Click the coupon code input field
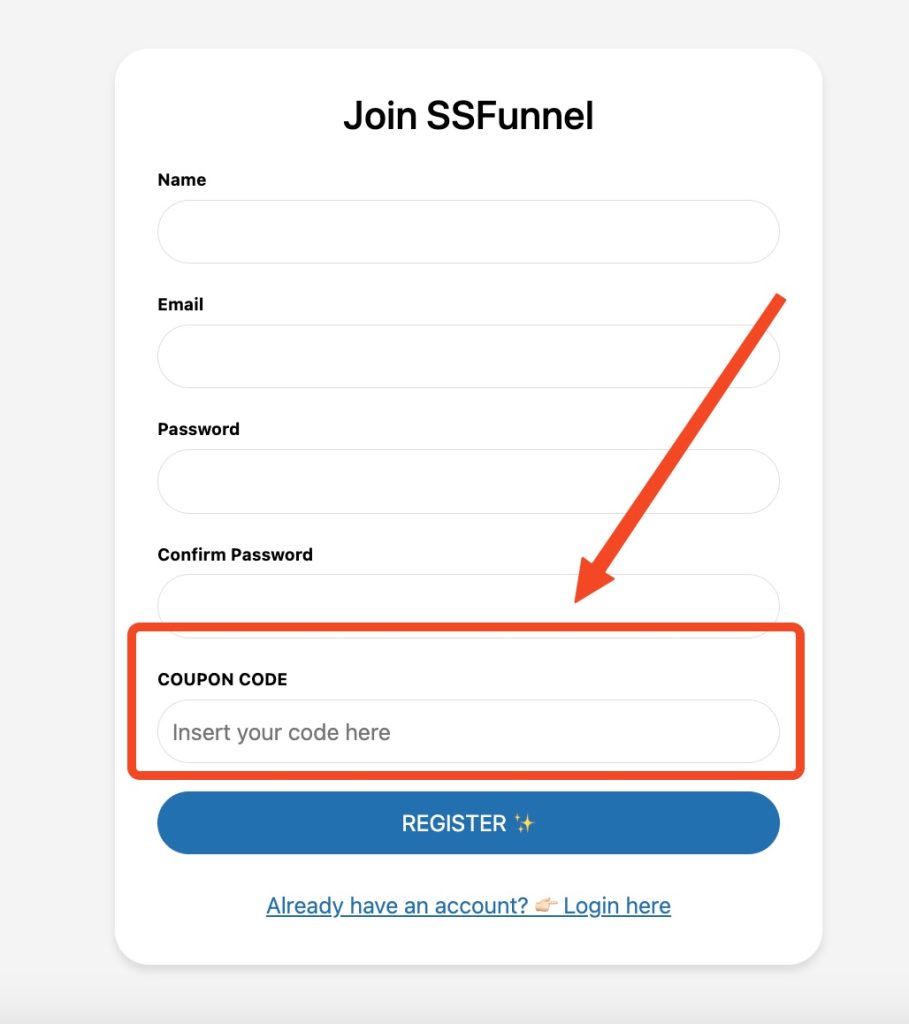The width and height of the screenshot is (909, 1024). pyautogui.click(x=468, y=732)
